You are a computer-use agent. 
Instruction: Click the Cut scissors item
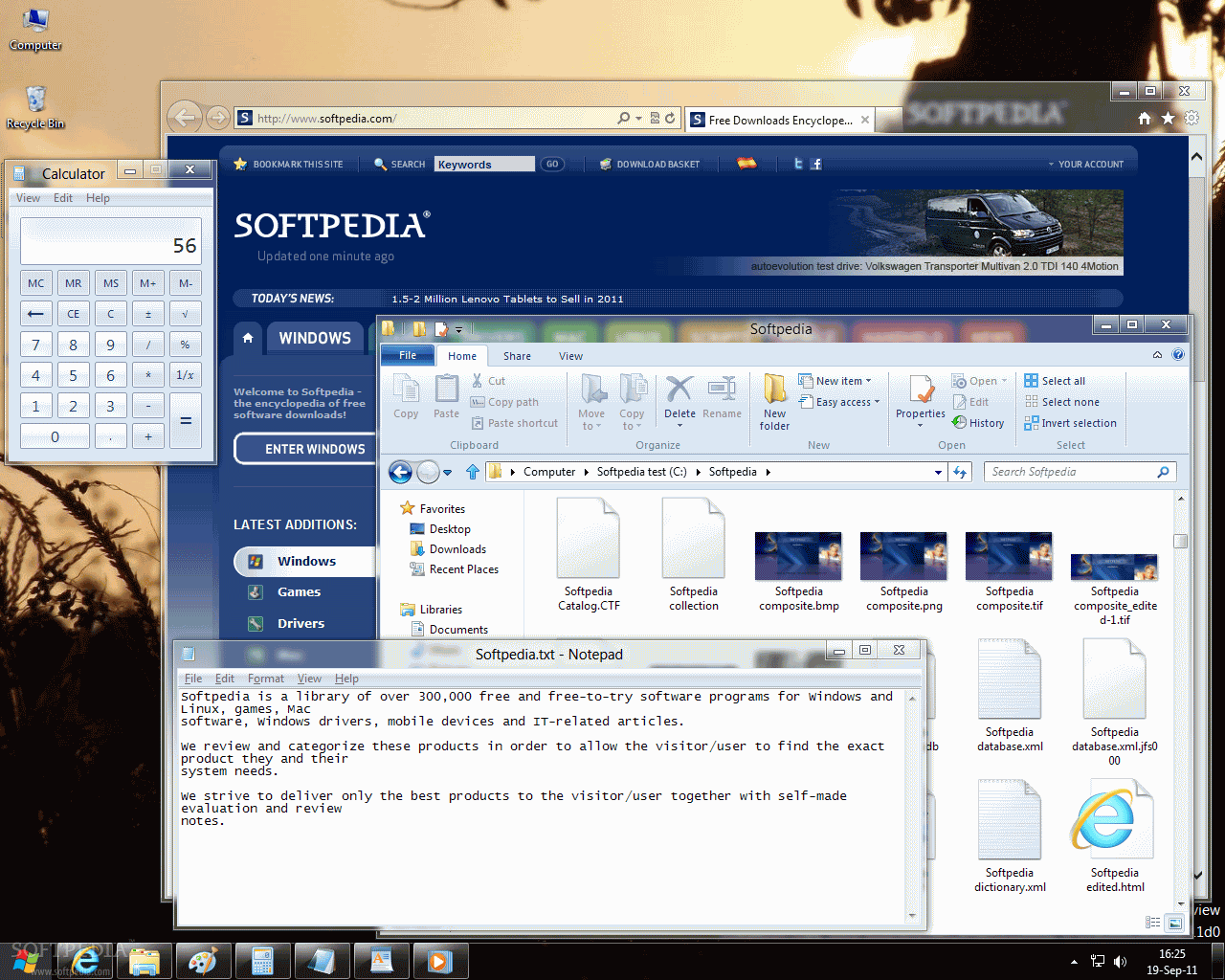tap(488, 381)
